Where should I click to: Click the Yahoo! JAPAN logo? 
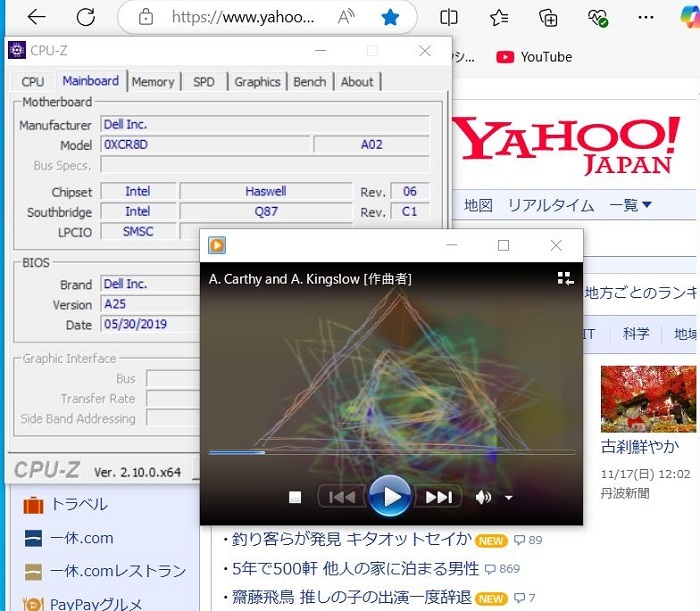click(567, 145)
